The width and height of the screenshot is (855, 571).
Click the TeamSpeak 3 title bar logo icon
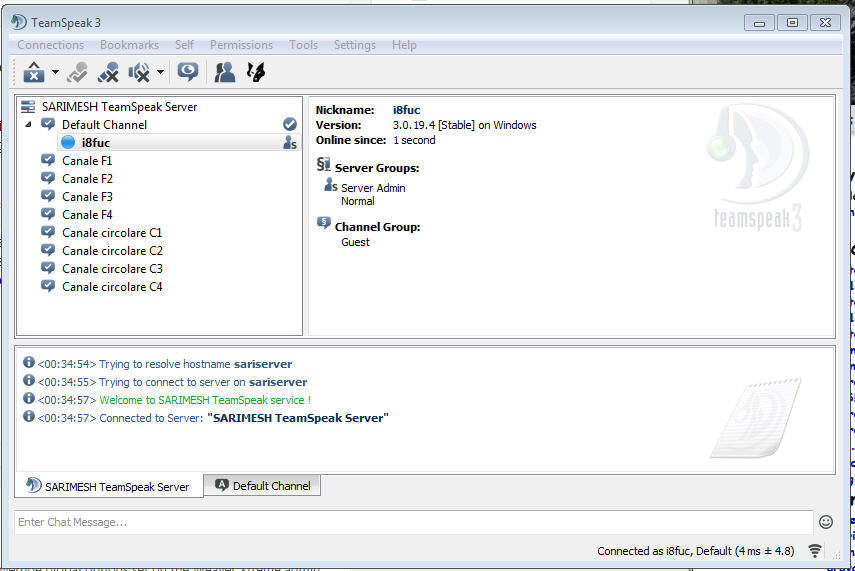click(19, 22)
